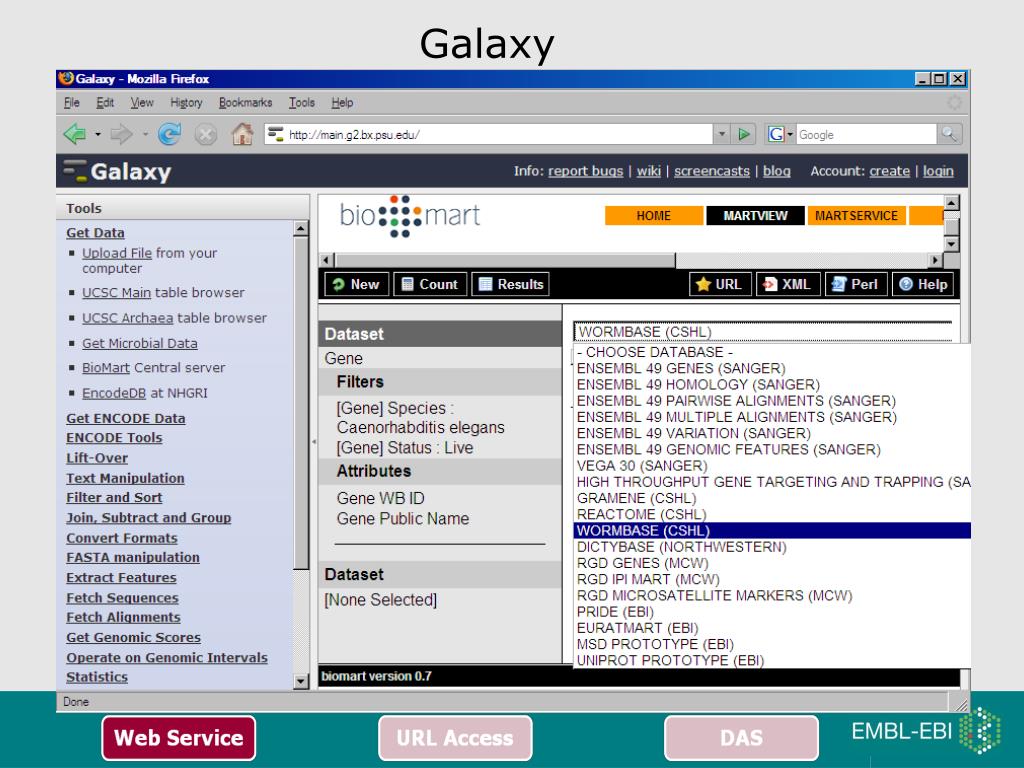Click the search magnifier icon
Screen dimensions: 1024x768
(949, 135)
